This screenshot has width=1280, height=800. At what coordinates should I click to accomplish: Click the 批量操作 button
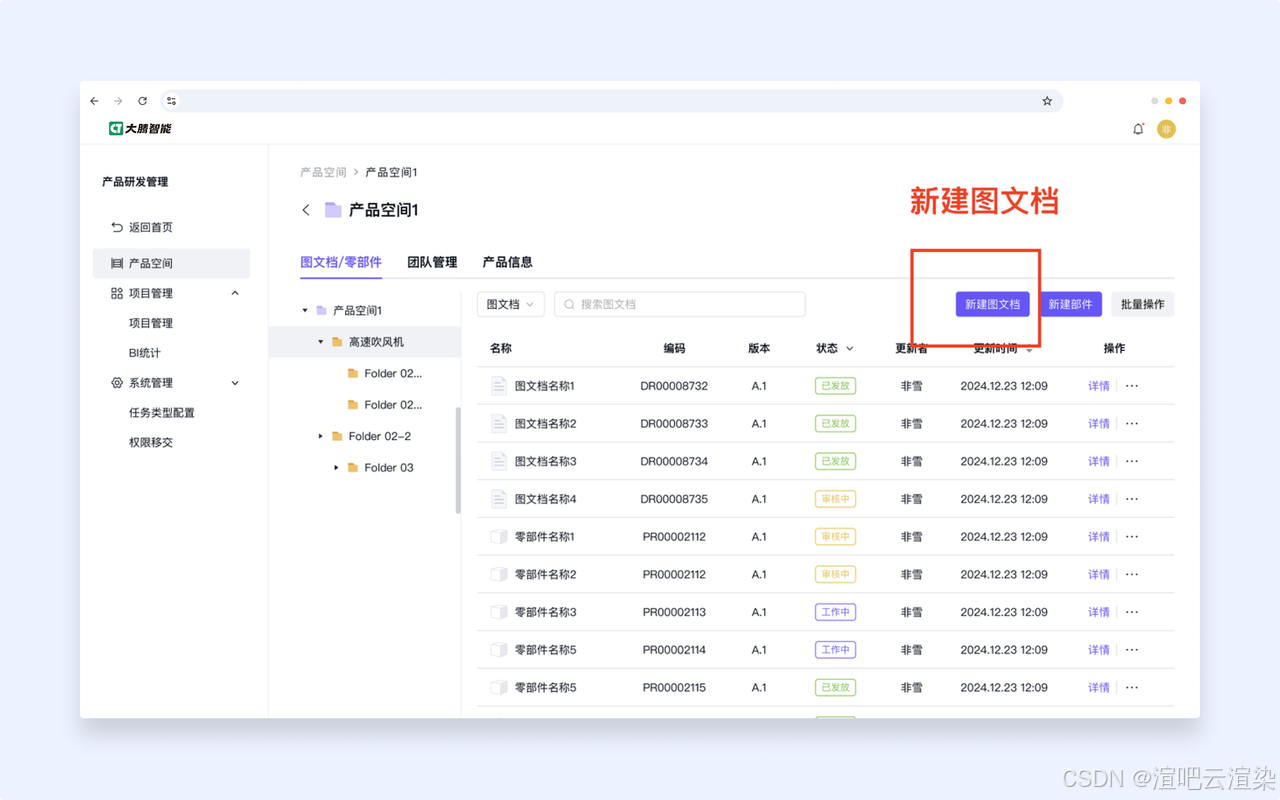[x=1142, y=304]
